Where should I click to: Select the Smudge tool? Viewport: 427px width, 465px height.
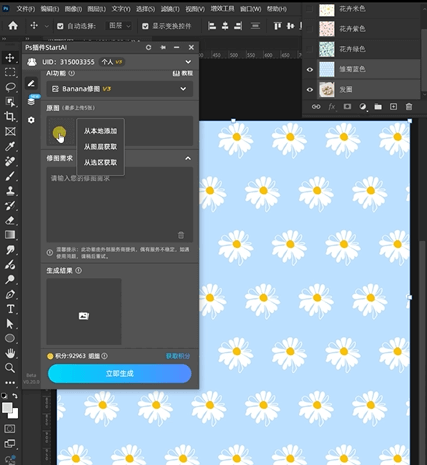10,250
